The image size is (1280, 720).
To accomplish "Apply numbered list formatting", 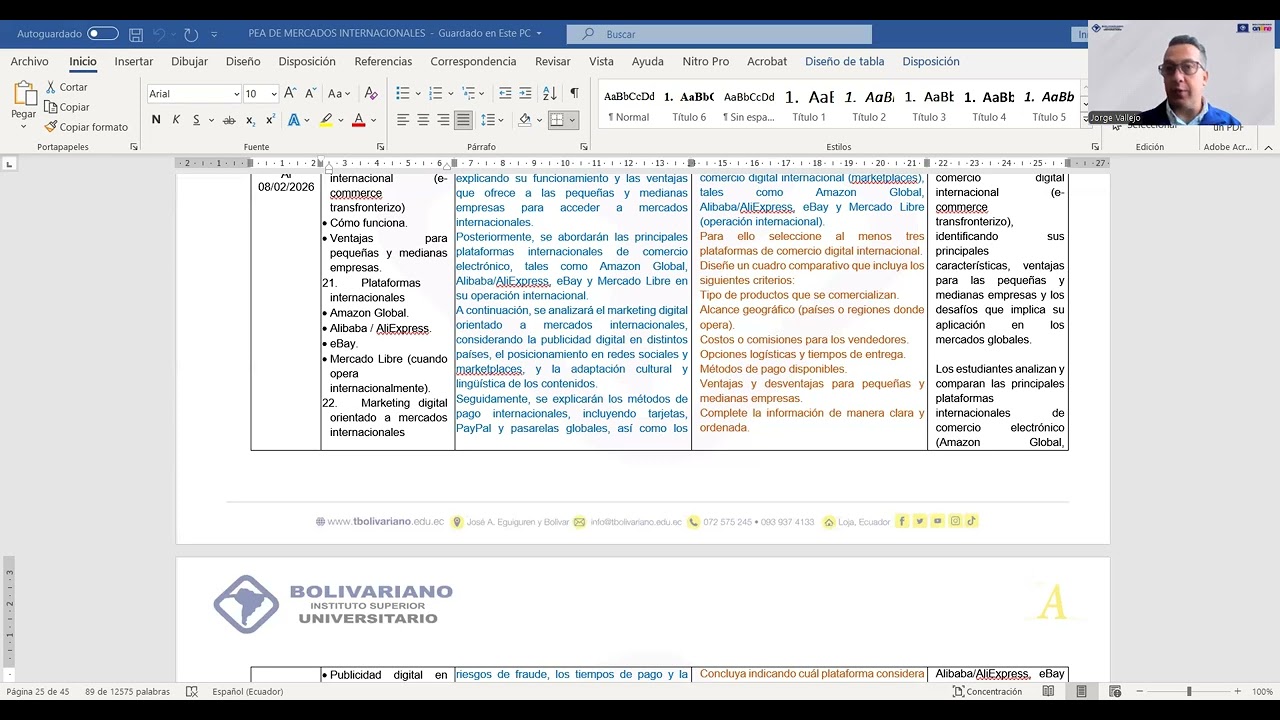I will point(435,93).
